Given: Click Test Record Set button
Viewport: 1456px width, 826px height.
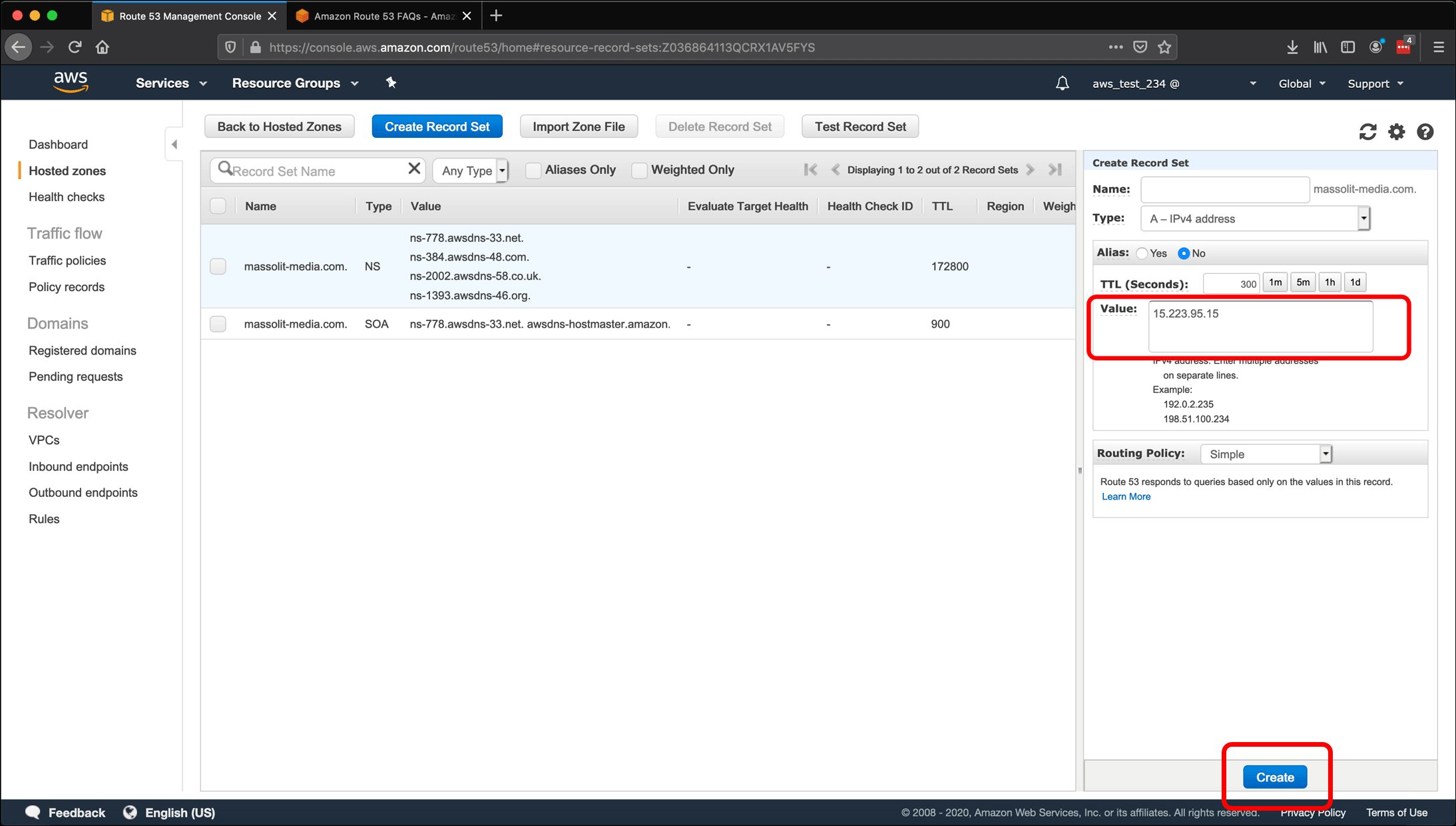Looking at the screenshot, I should click(x=860, y=127).
